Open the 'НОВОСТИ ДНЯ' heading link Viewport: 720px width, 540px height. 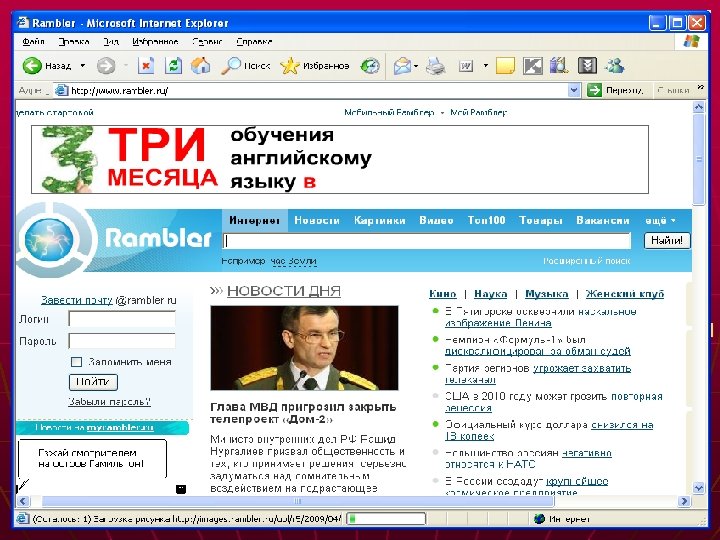(x=284, y=291)
